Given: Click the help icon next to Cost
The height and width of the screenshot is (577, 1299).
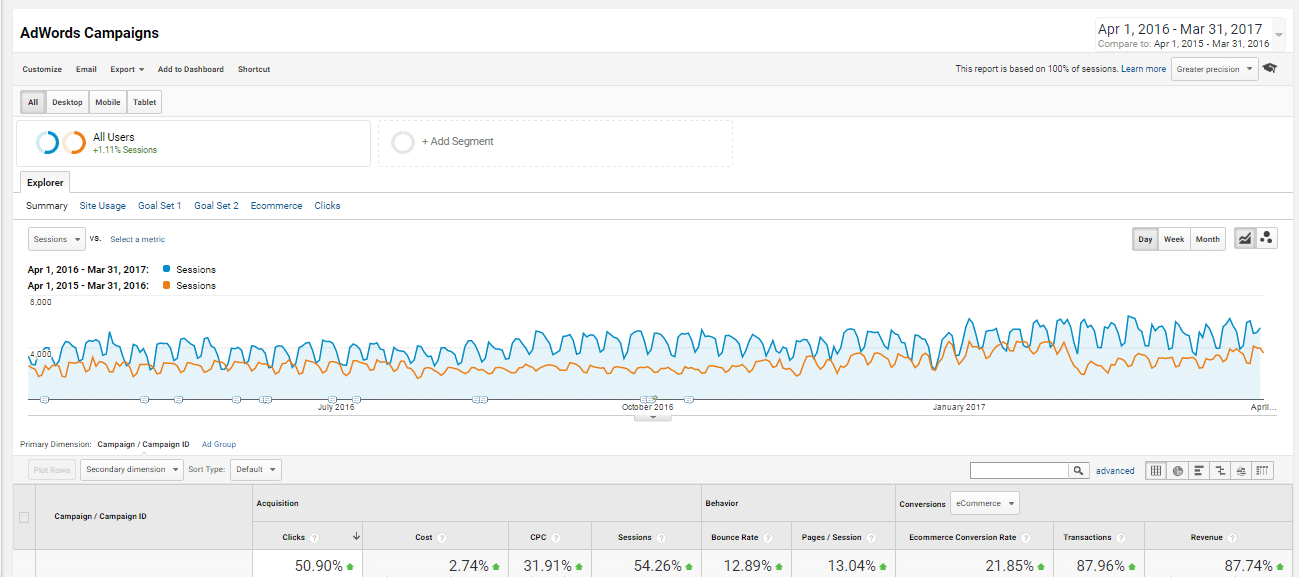Looking at the screenshot, I should point(443,538).
